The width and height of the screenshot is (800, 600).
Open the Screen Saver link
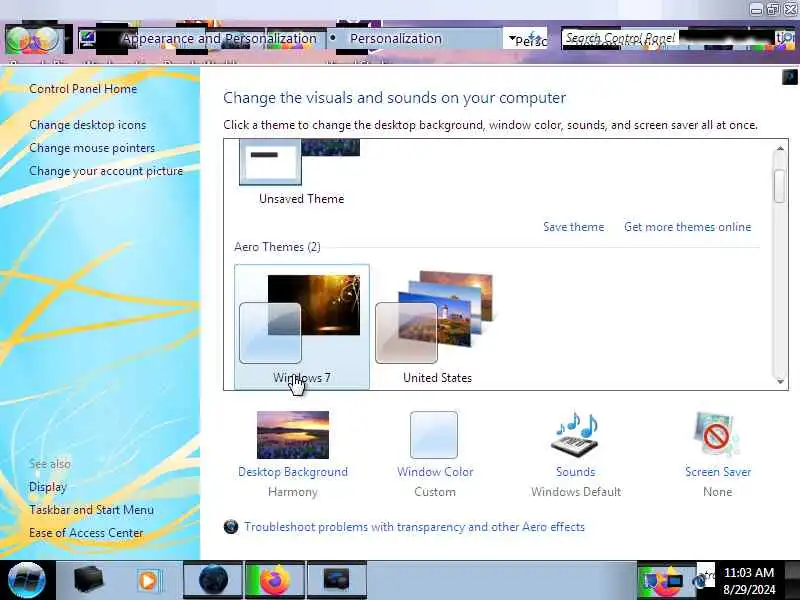pyautogui.click(x=718, y=472)
